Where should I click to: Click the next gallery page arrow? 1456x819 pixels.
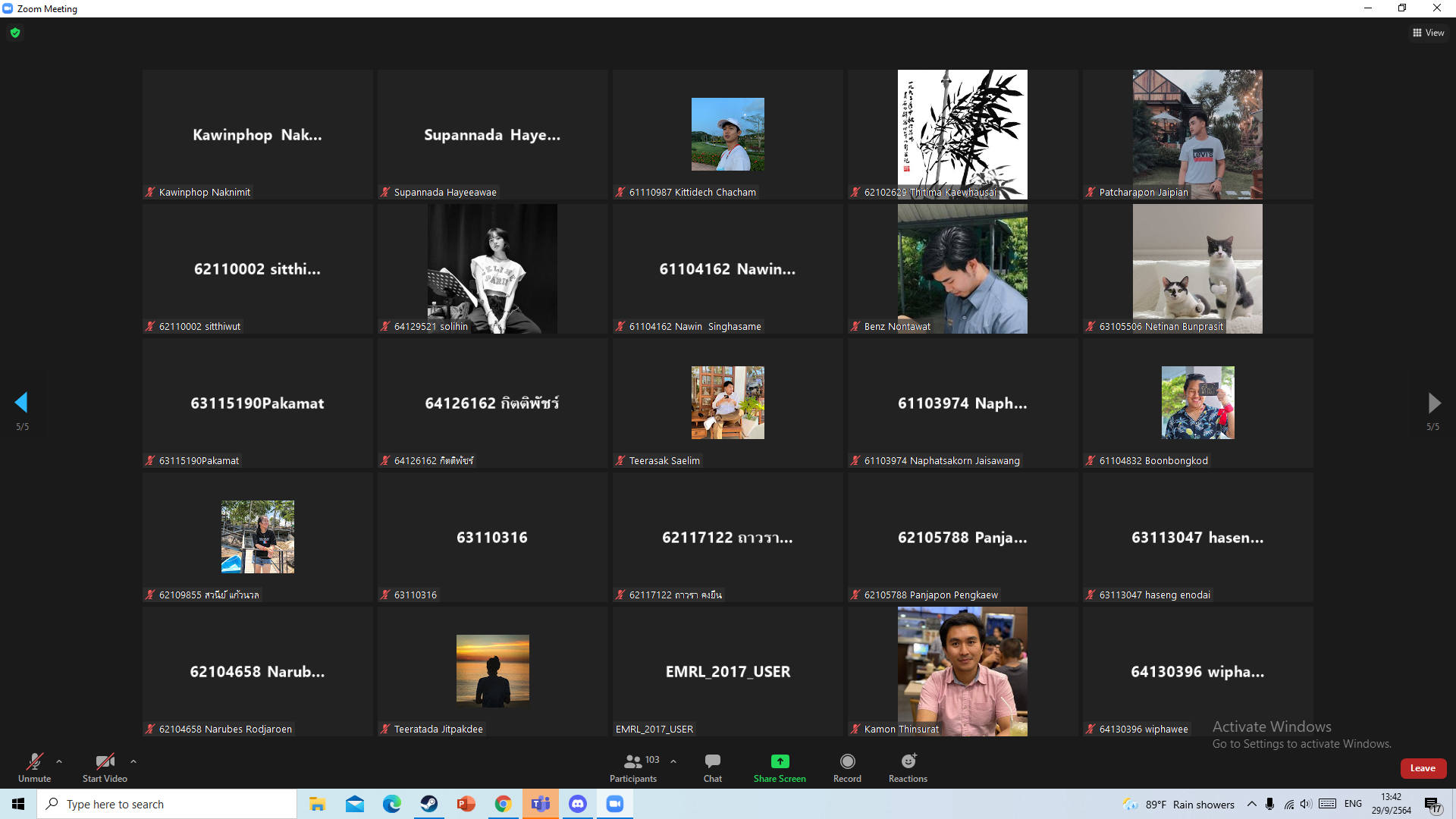pos(1433,403)
